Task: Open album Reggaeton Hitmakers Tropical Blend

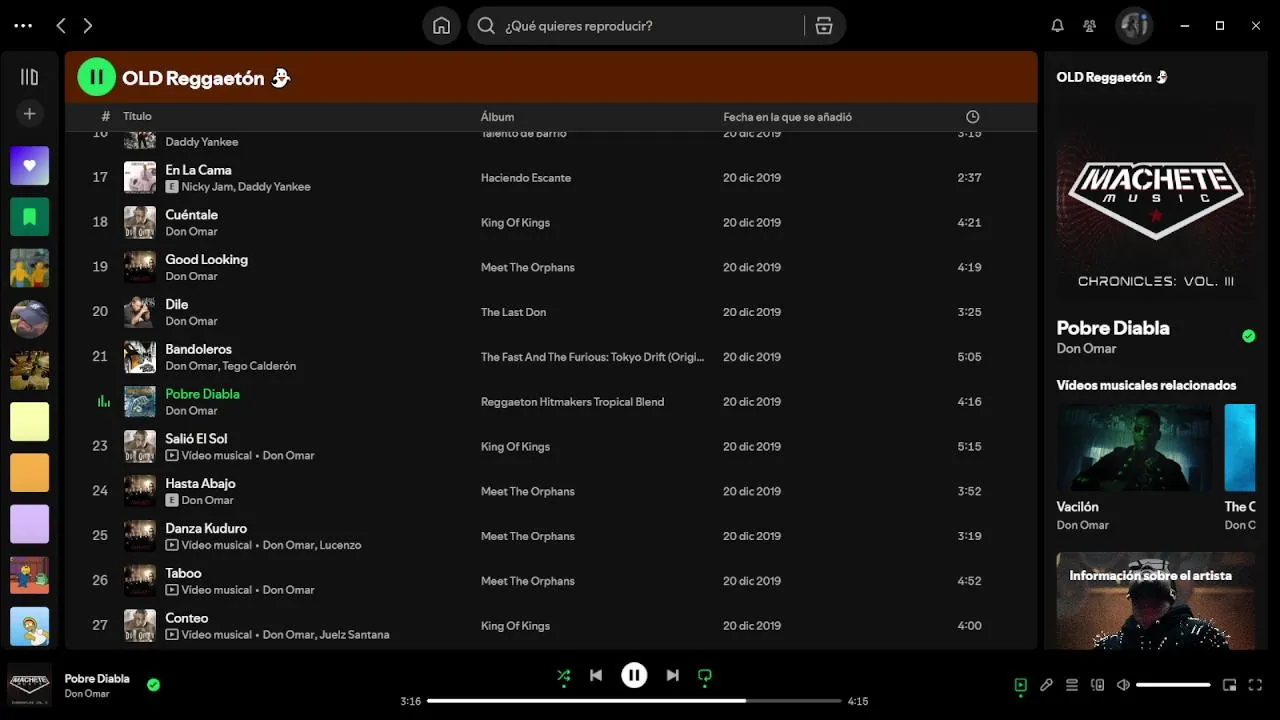Action: (572, 402)
